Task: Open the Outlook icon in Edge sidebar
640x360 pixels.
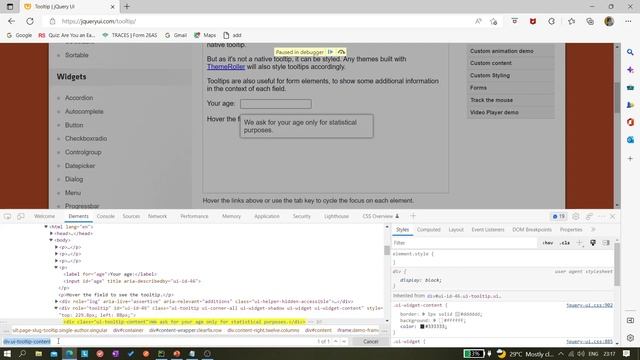Action: pos(630,140)
